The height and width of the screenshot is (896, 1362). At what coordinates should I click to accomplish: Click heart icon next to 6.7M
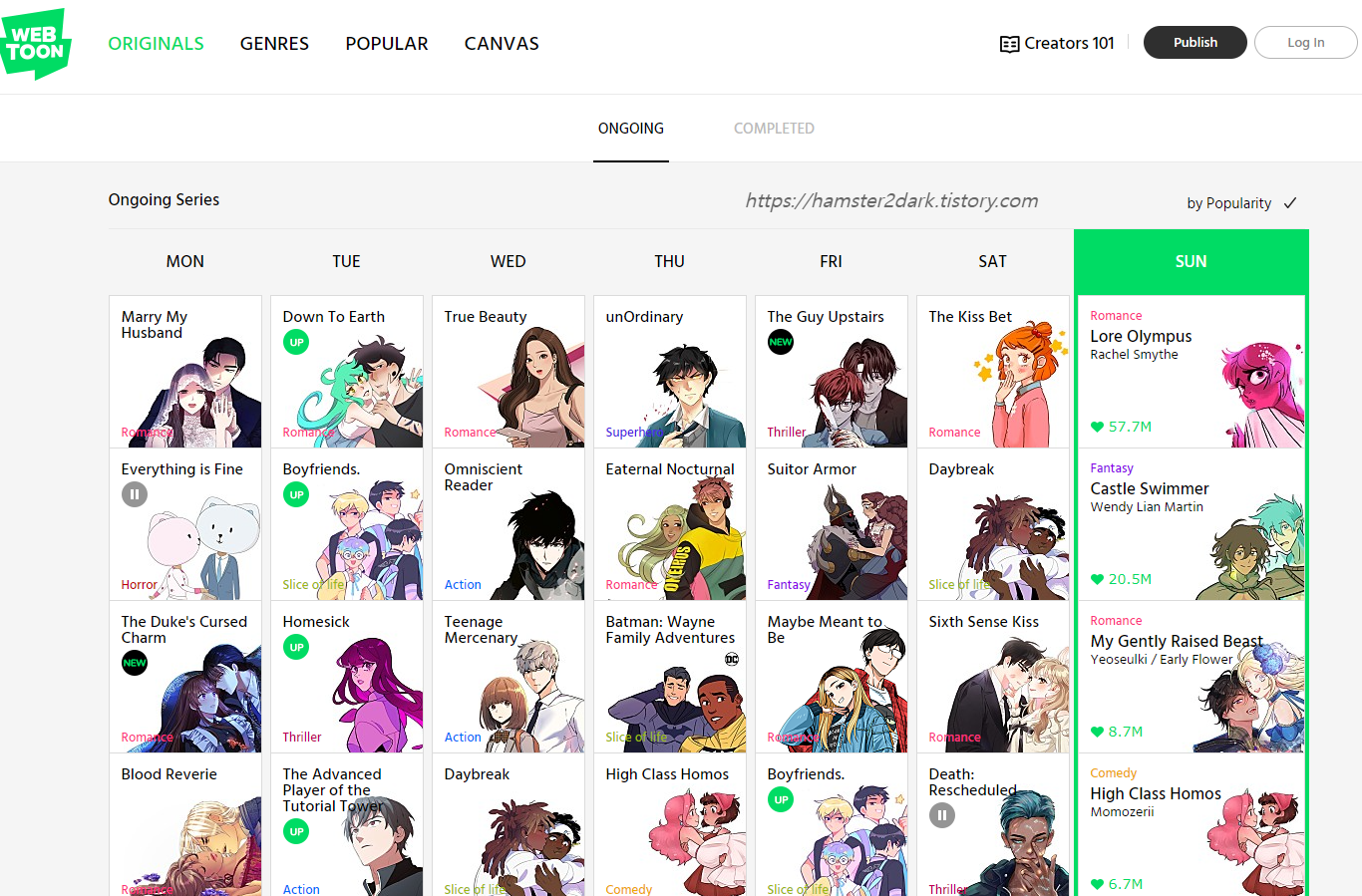(x=1097, y=884)
